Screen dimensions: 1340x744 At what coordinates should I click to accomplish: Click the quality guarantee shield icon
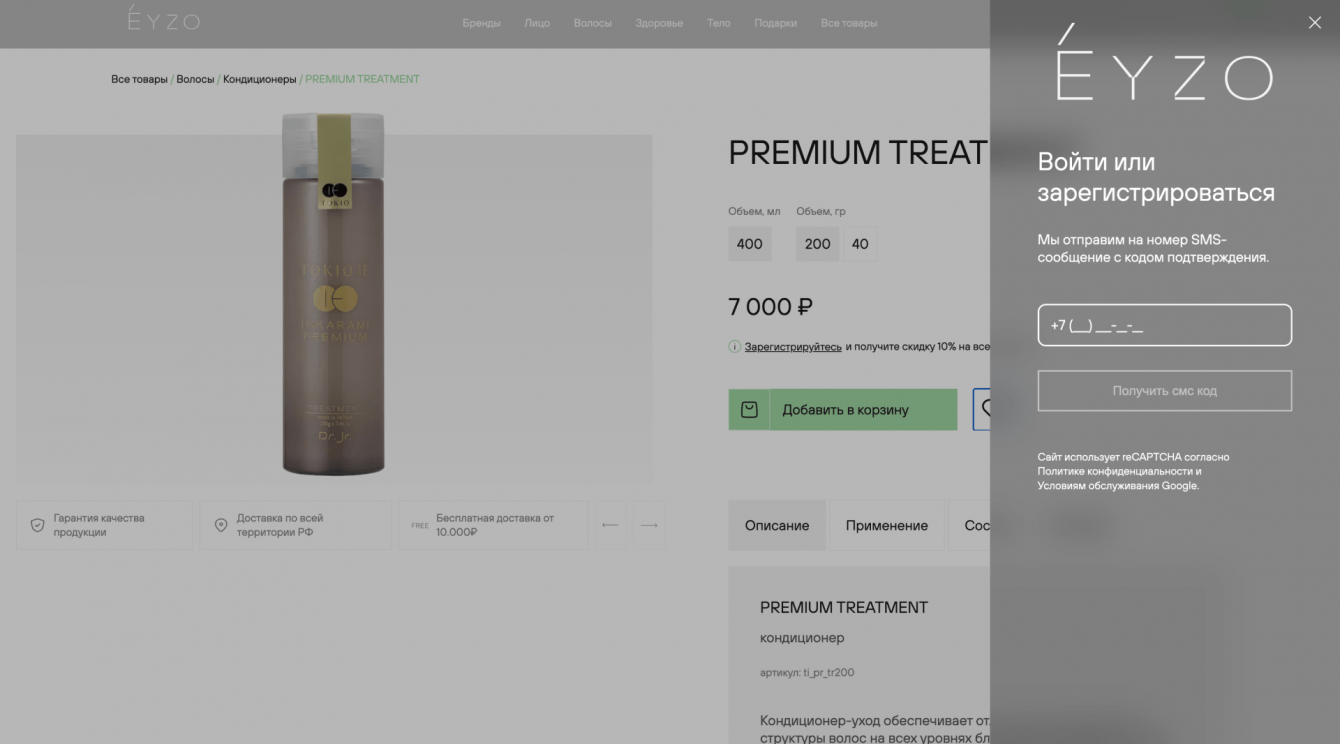point(37,525)
